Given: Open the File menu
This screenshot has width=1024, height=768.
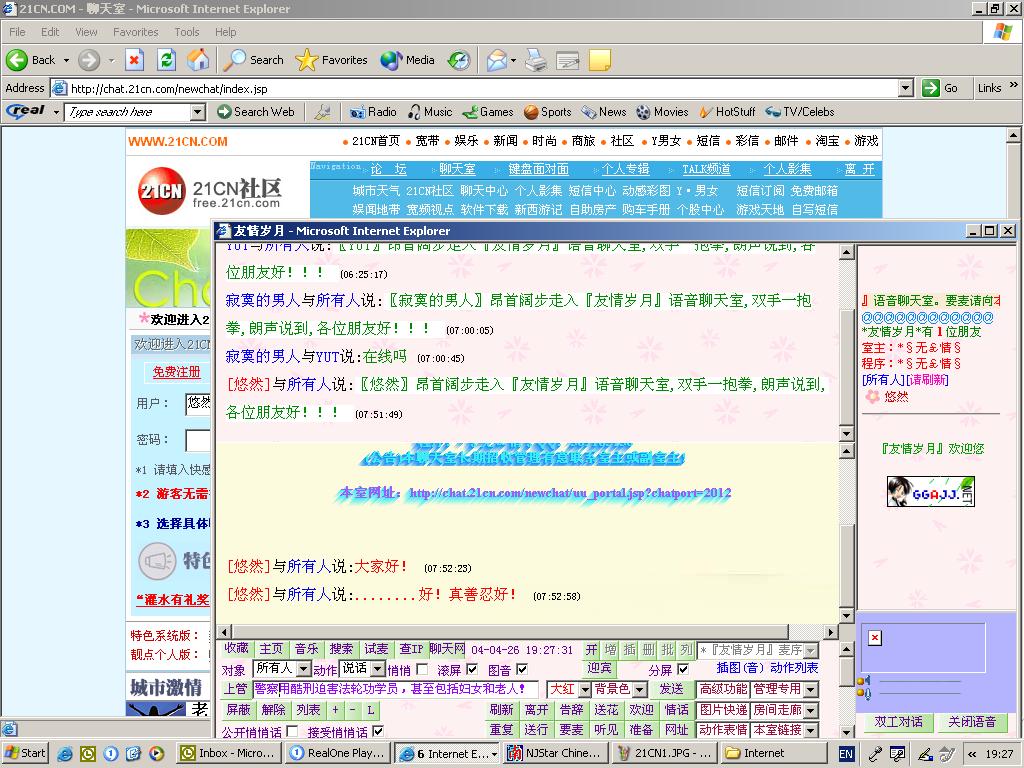Looking at the screenshot, I should point(18,32).
